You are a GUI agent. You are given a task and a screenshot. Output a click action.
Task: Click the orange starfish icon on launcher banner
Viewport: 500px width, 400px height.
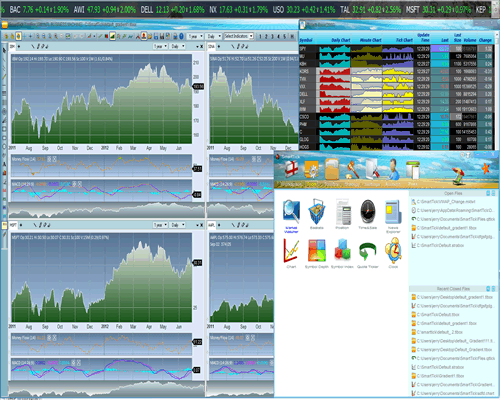485,168
